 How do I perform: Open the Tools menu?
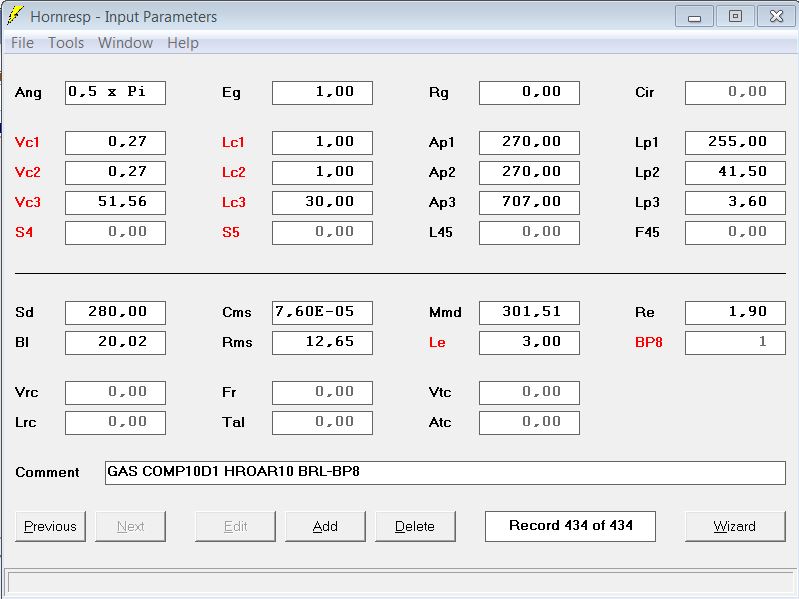[66, 43]
